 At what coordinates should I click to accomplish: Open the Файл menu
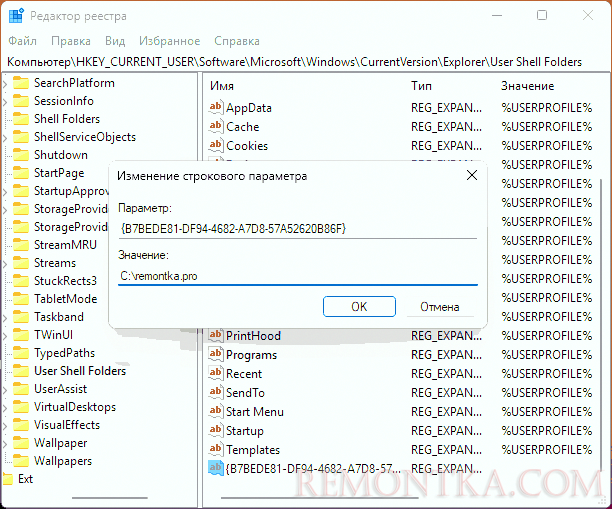point(23,41)
